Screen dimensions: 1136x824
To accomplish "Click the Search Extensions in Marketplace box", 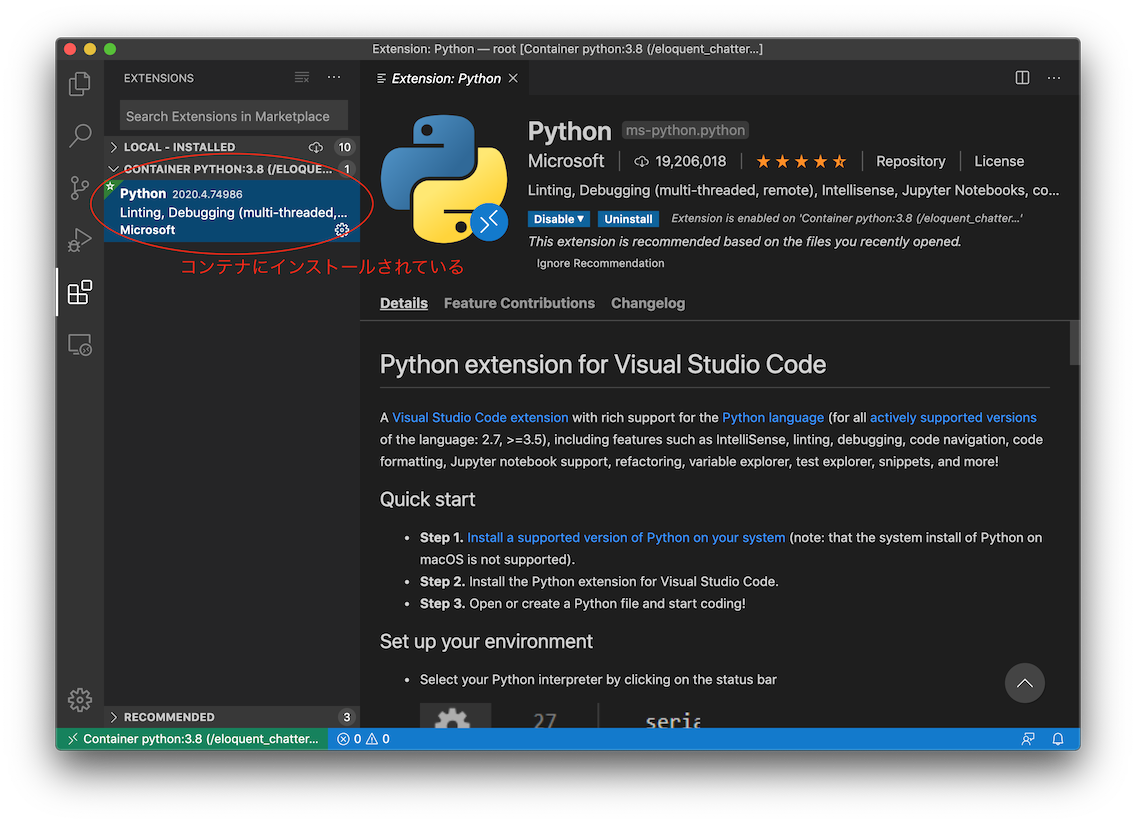I will [x=232, y=115].
